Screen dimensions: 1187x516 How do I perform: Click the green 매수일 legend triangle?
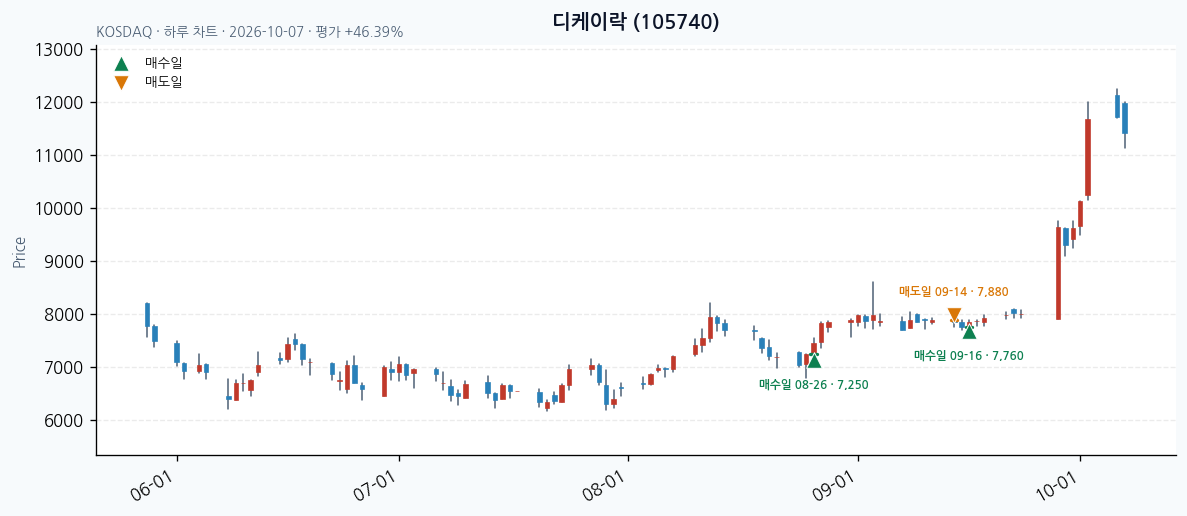pos(121,64)
